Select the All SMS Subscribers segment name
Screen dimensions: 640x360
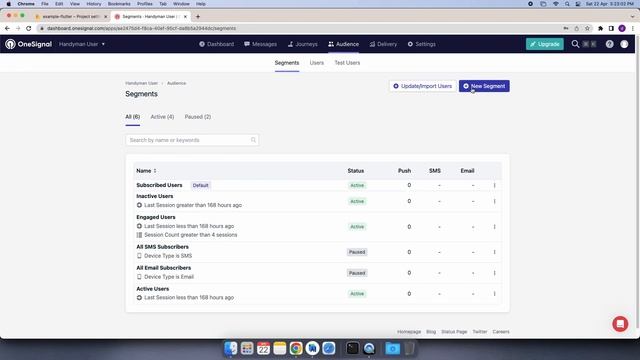[x=162, y=247]
